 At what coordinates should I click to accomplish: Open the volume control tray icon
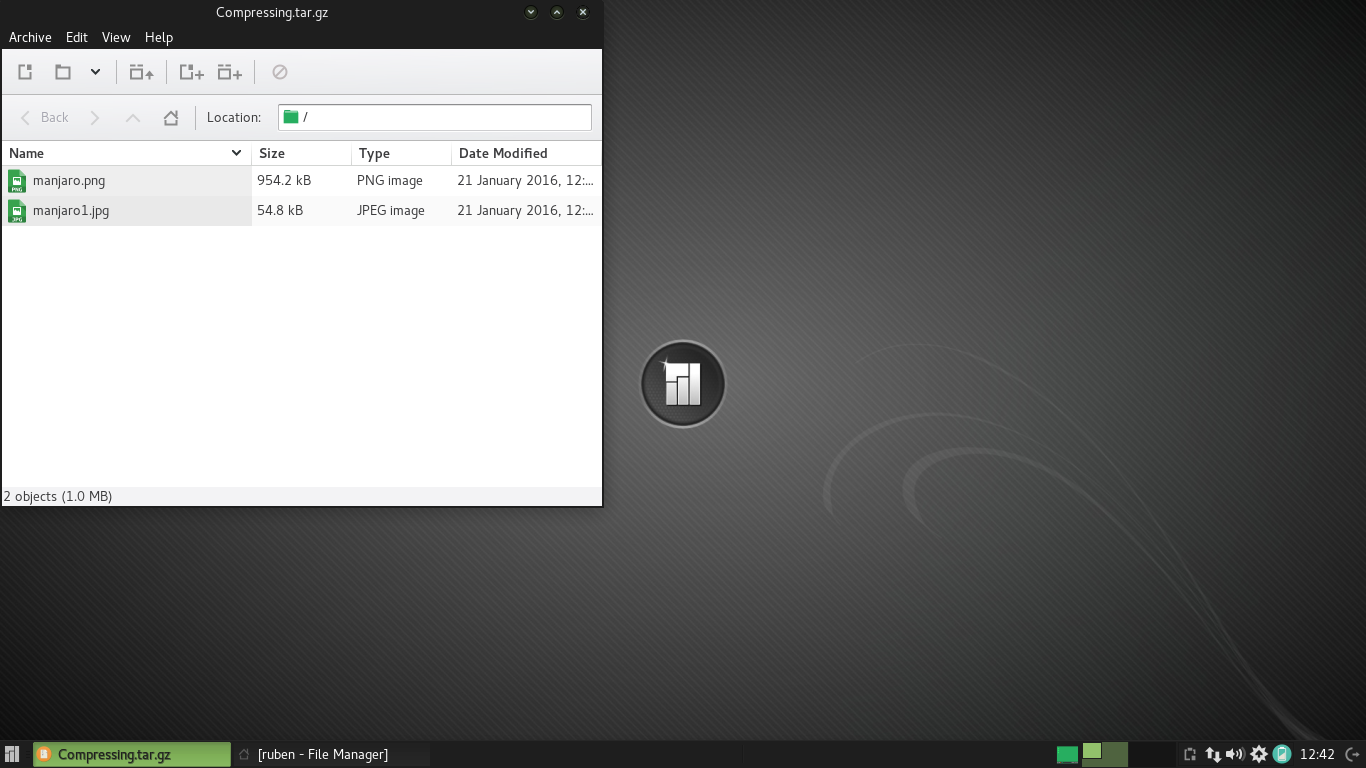1235,754
